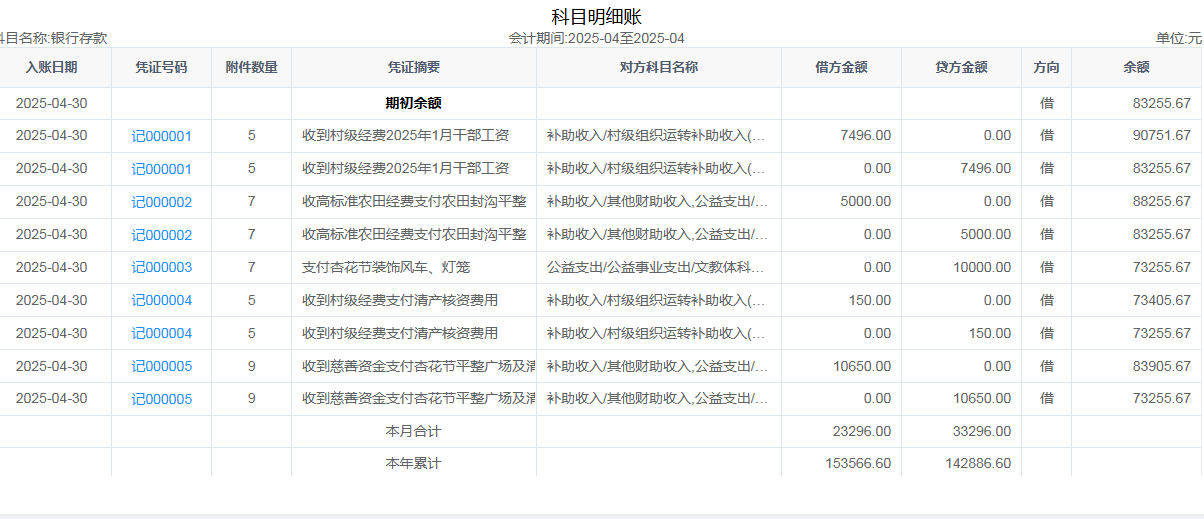Select the 附件数量 column header
Screen dimensions: 1204x519
(251, 68)
